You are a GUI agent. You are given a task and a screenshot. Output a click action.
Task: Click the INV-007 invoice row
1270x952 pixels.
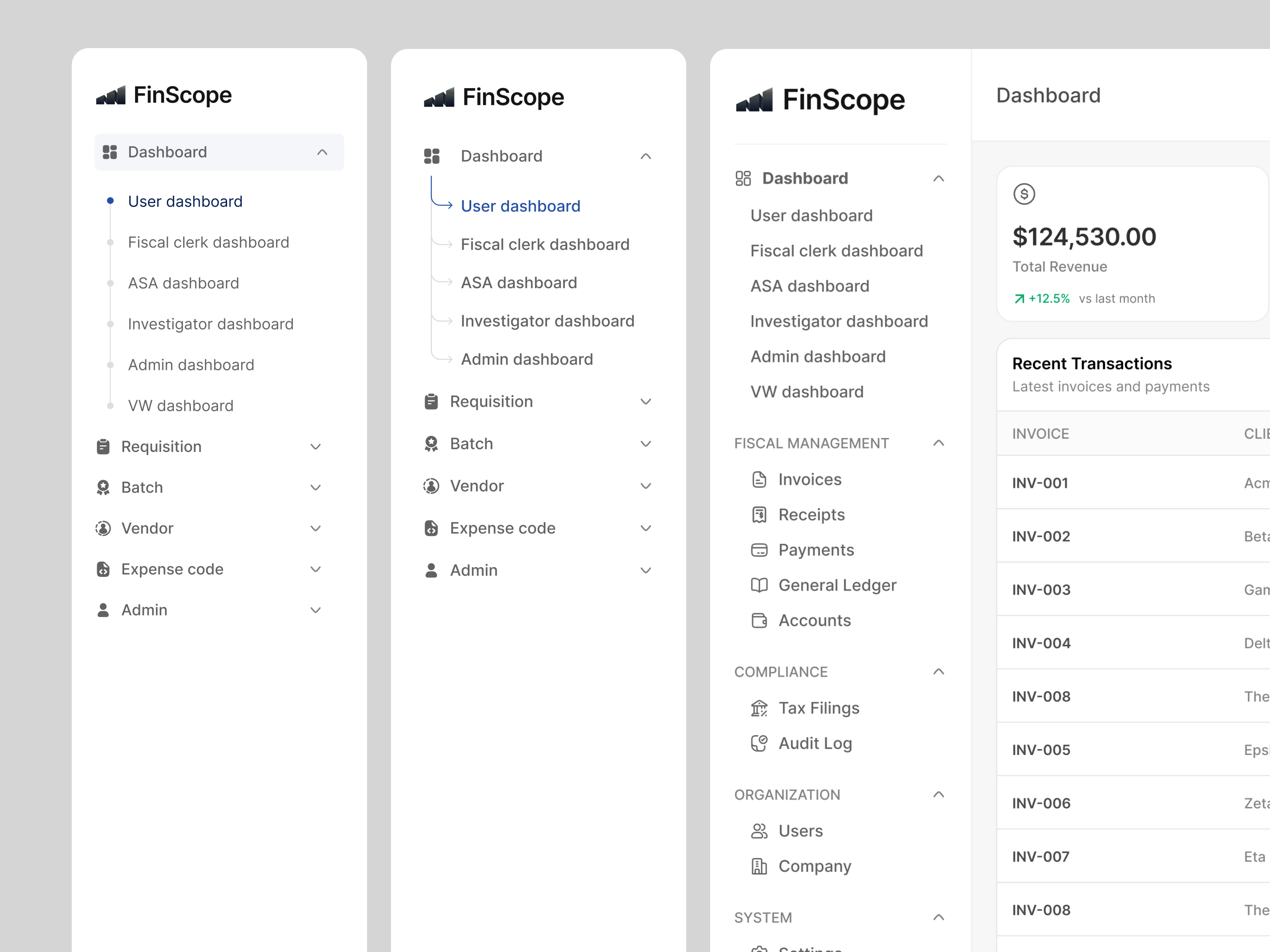click(x=1133, y=856)
